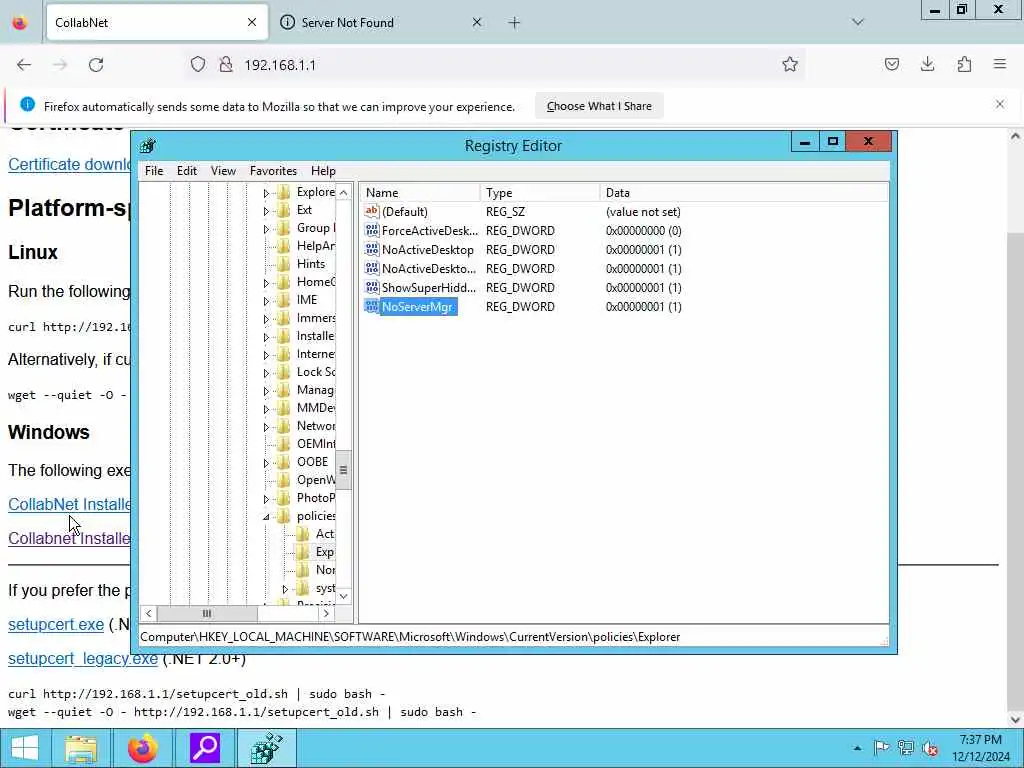Click the Type column header
This screenshot has width=1024, height=768.
[x=540, y=193]
